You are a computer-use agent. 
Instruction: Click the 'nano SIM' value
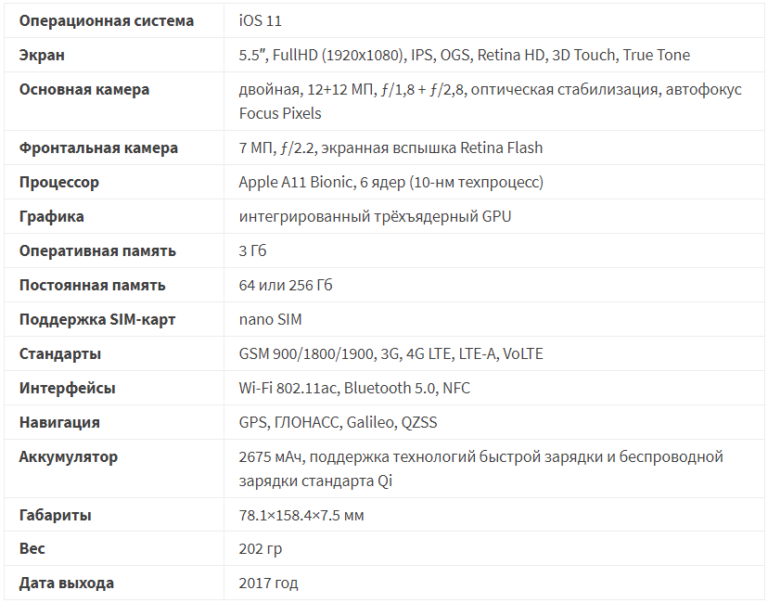(270, 319)
